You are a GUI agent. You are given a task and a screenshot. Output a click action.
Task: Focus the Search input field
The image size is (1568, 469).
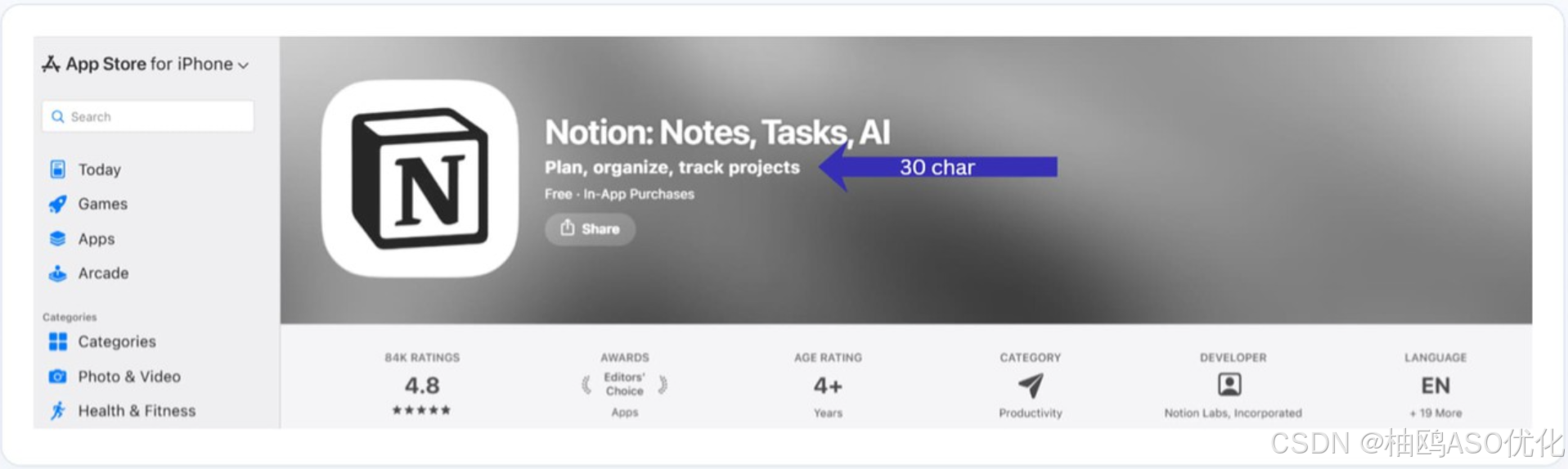[x=148, y=116]
